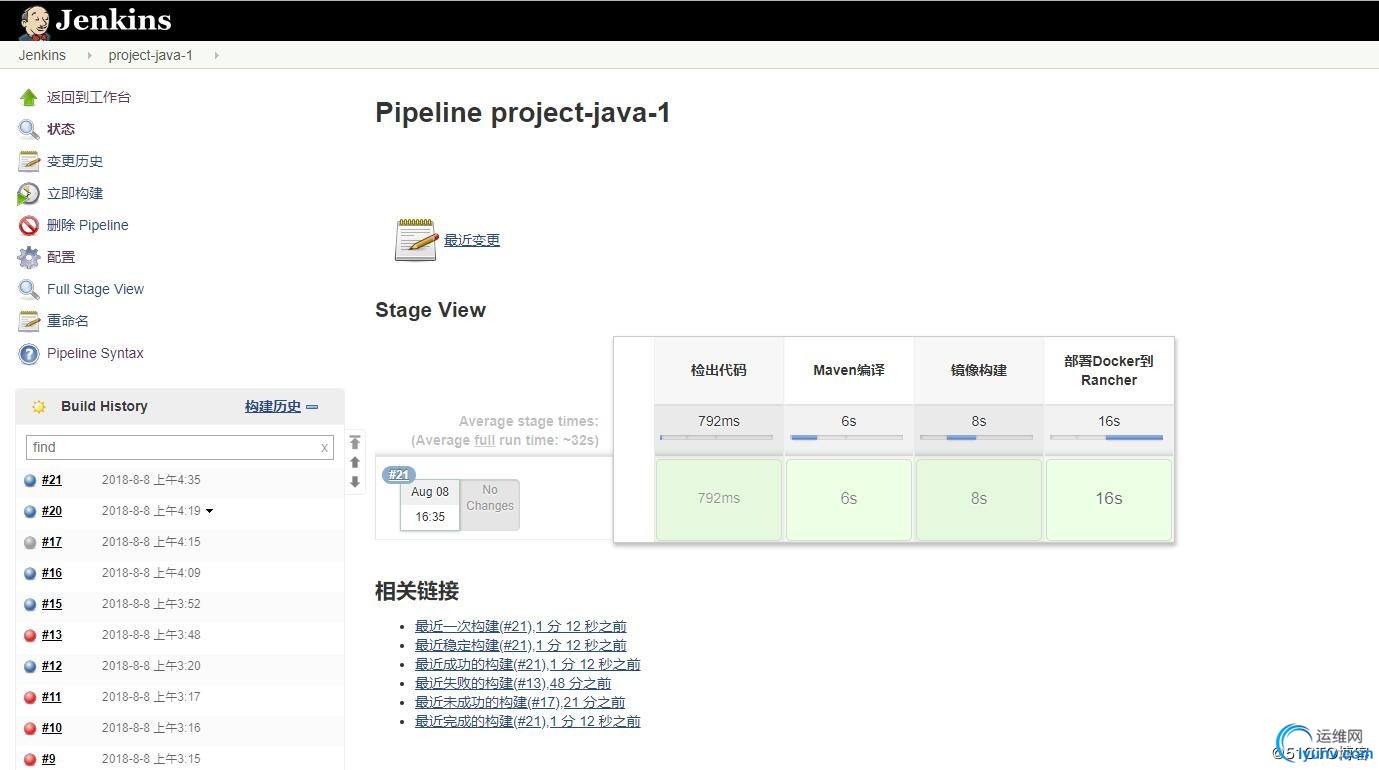Open Pipeline Syntax page
The image size is (1379, 770).
tap(95, 353)
